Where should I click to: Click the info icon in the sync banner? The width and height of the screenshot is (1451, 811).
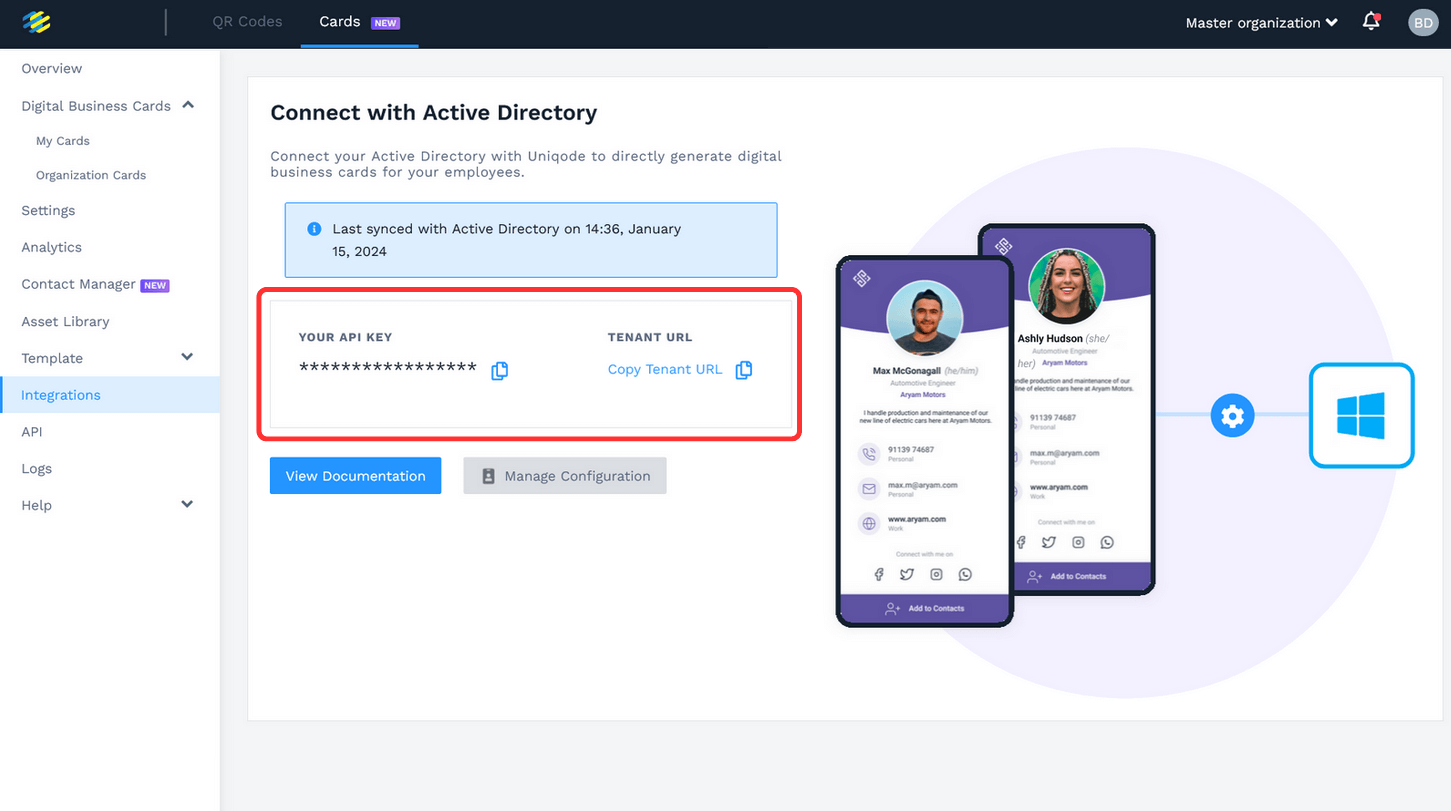314,228
